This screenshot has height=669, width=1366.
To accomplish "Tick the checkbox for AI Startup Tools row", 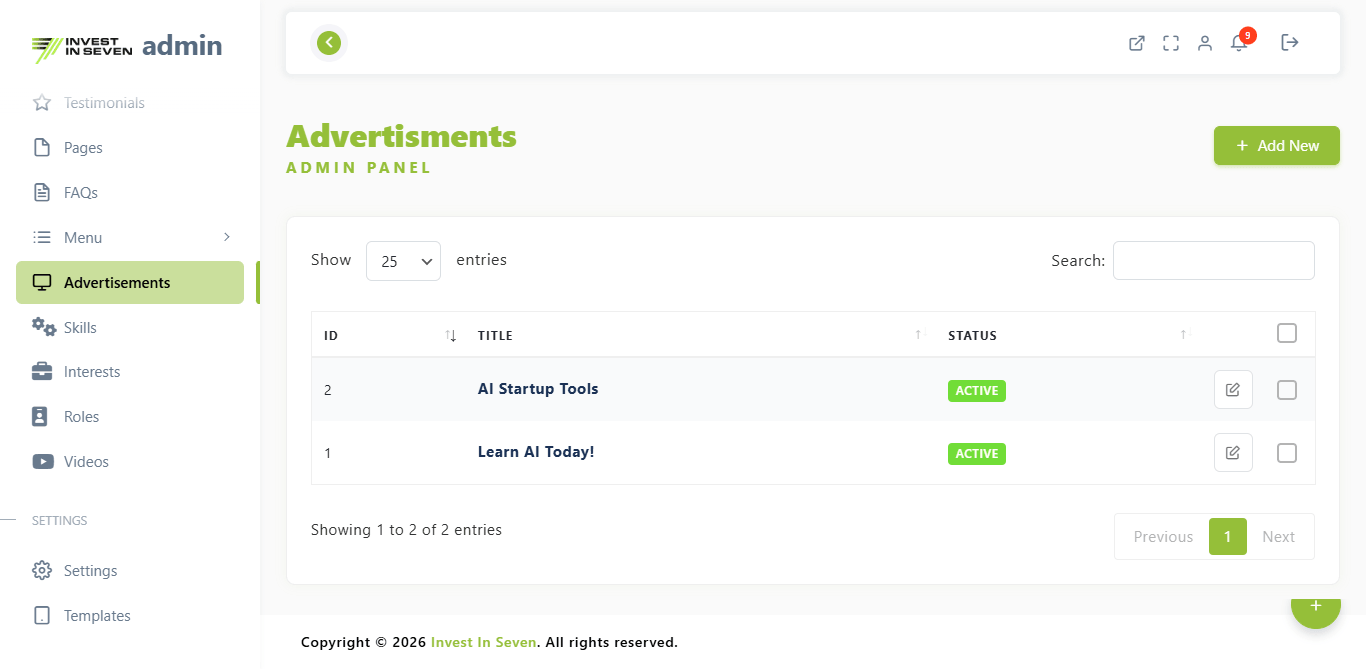I will [1286, 390].
